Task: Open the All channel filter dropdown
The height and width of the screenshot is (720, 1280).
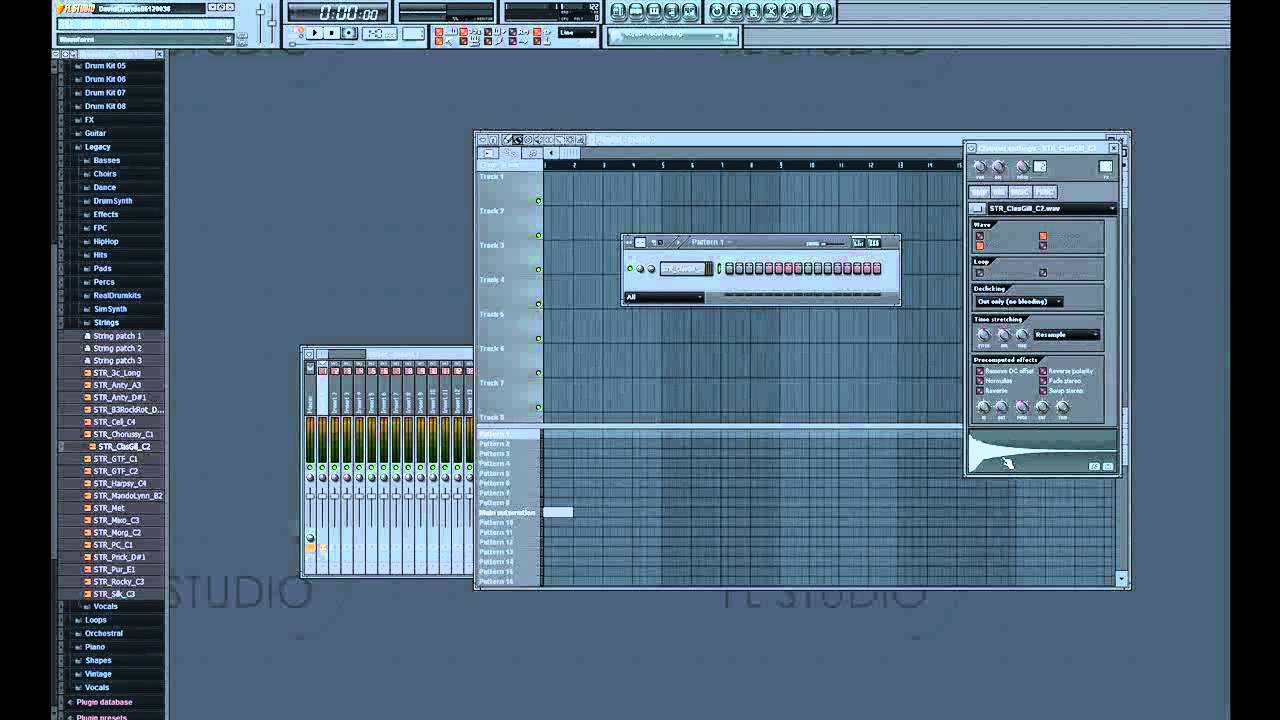Action: [665, 297]
